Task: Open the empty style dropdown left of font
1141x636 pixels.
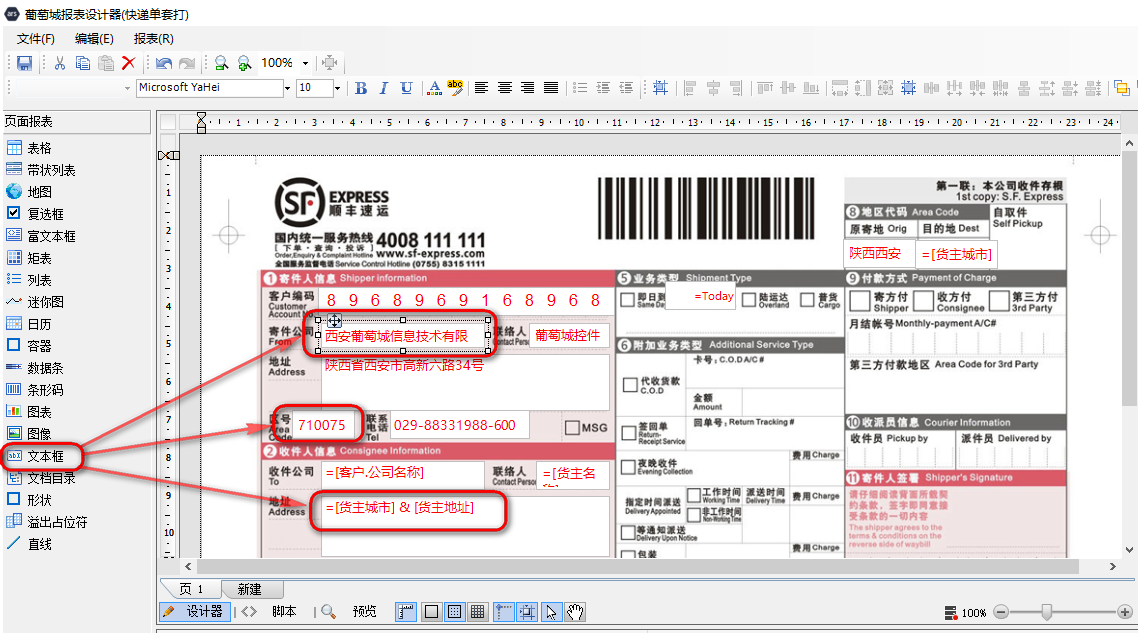Action: (127, 88)
